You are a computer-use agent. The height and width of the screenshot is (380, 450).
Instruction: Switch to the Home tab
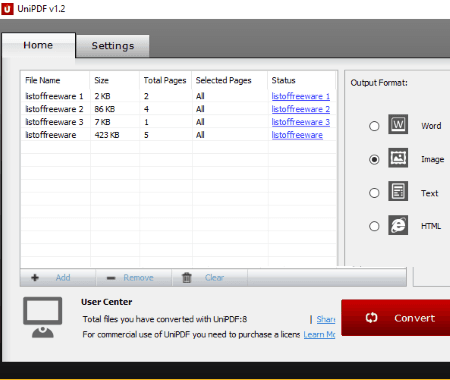pyautogui.click(x=38, y=45)
